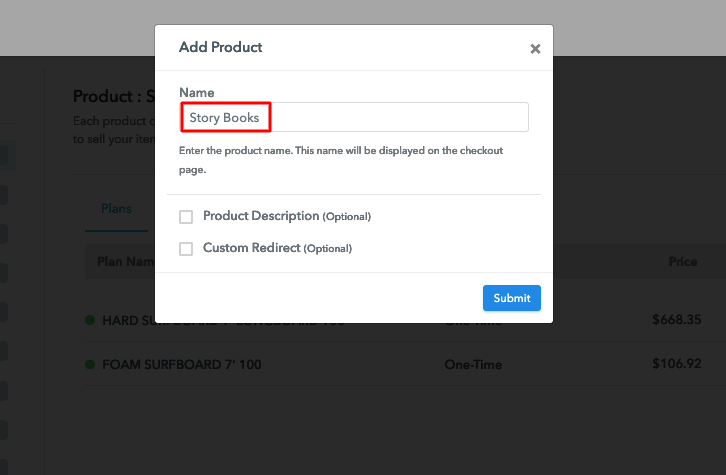Viewport: 726px width, 475px height.
Task: Click the Product Description label text
Action: click(261, 216)
